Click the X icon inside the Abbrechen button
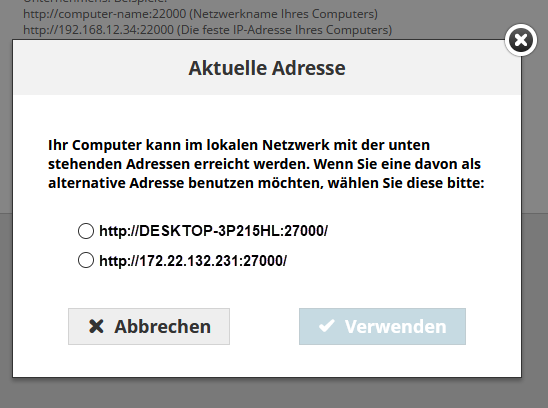The height and width of the screenshot is (408, 548). [x=96, y=327]
